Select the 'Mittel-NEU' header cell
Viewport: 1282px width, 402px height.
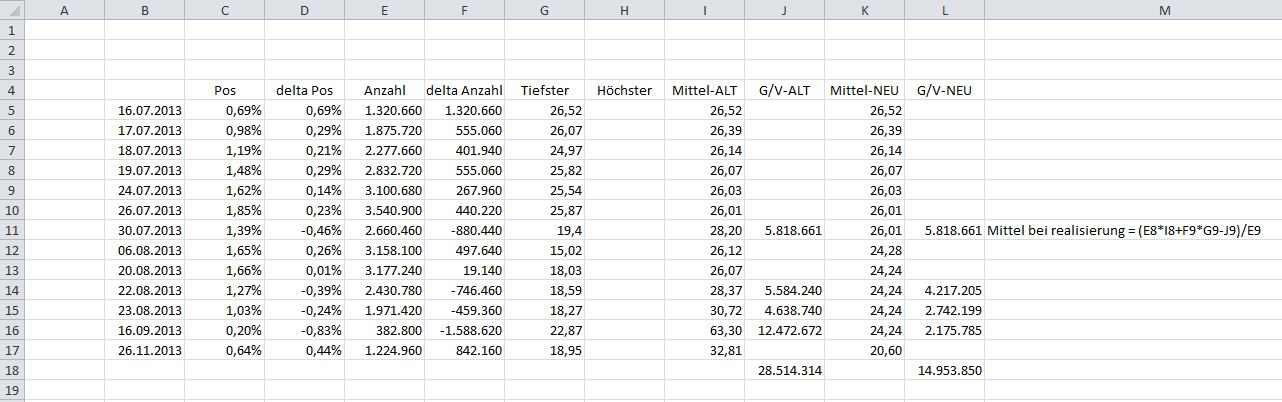click(864, 90)
